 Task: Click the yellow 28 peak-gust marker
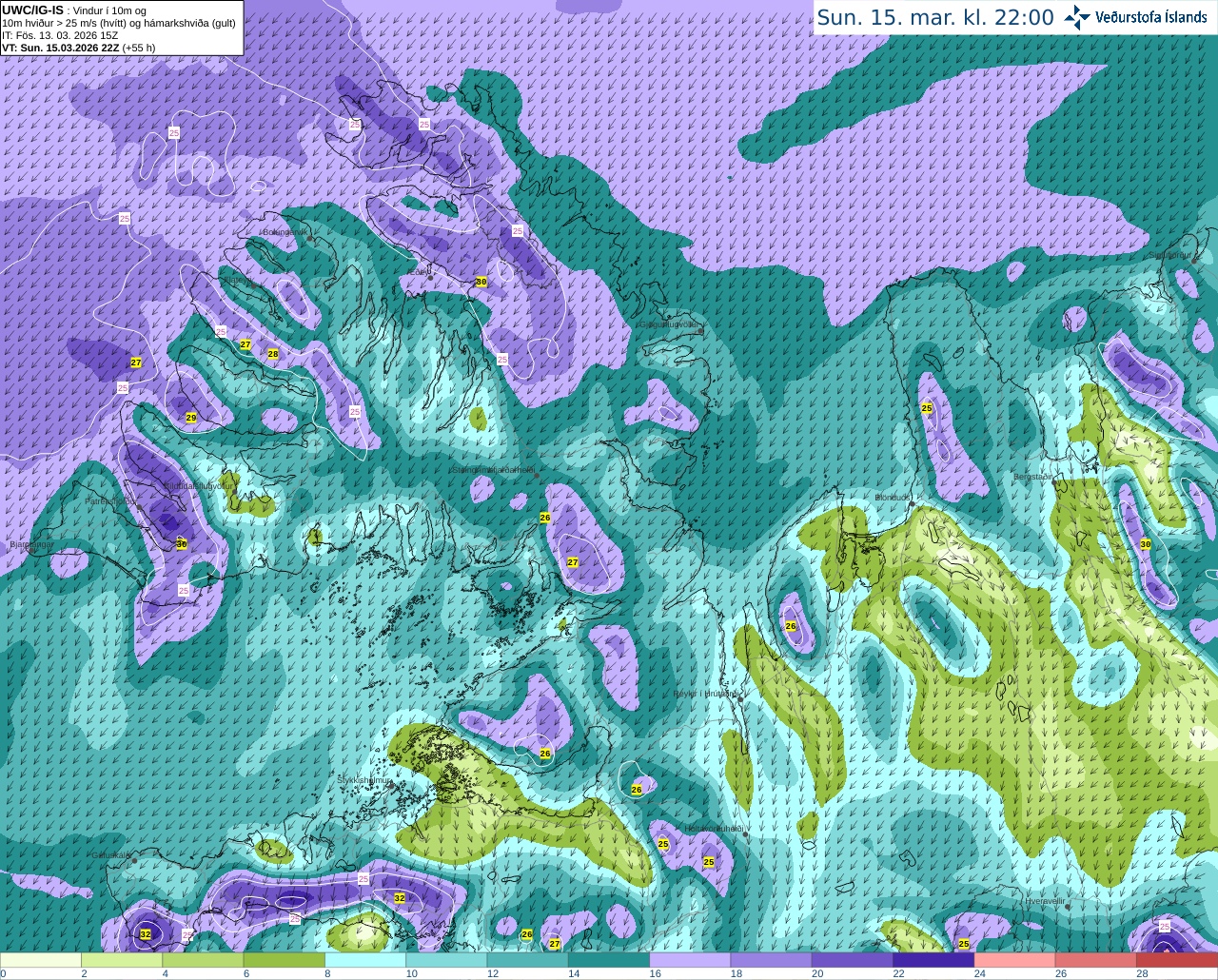tap(273, 354)
